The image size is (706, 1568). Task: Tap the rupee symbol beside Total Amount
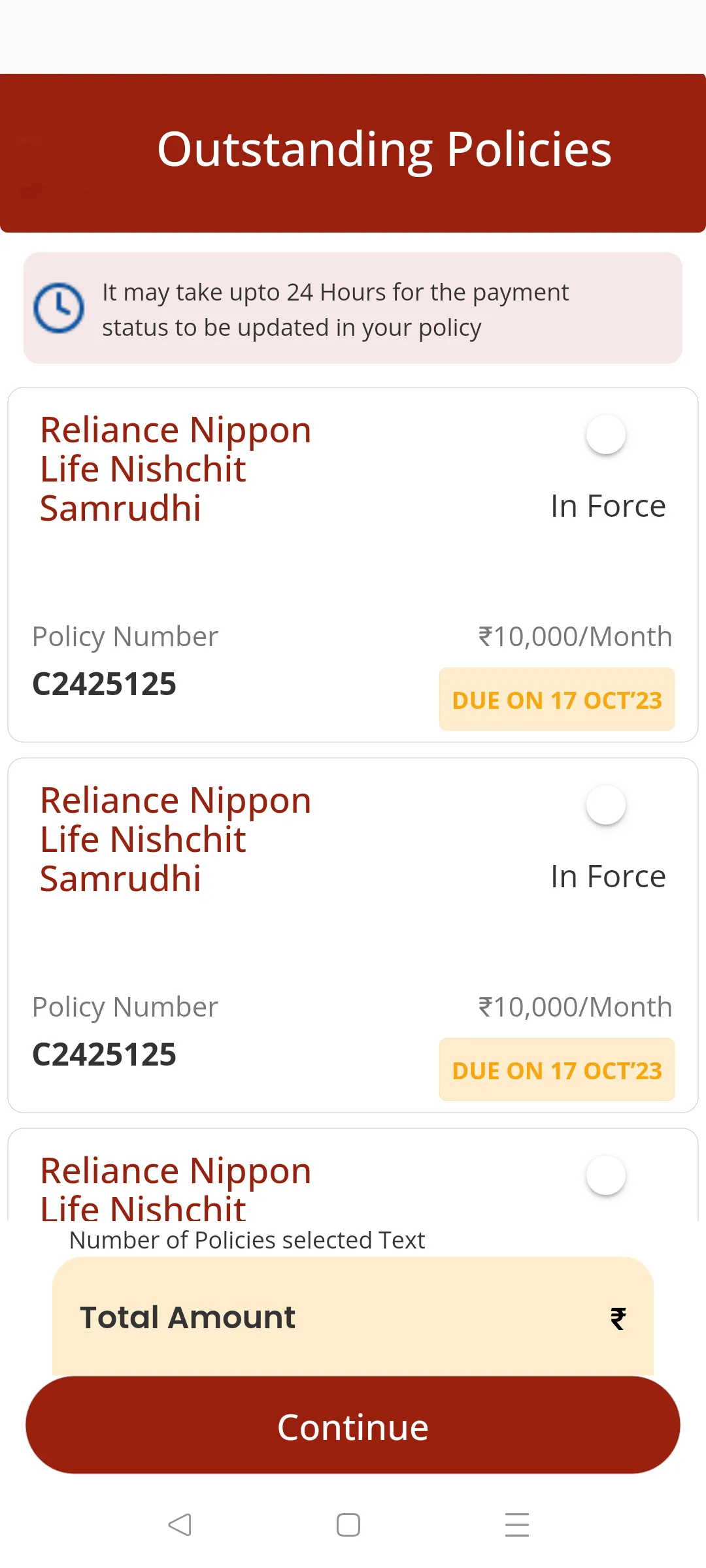618,1318
